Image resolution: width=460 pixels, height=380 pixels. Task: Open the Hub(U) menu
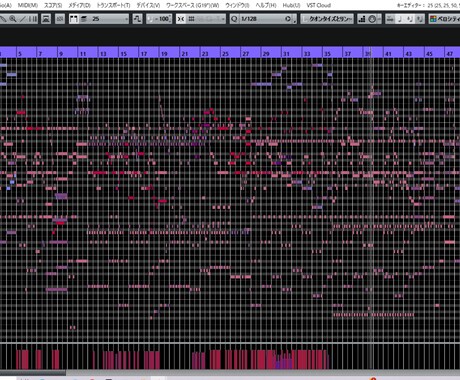(291, 5)
